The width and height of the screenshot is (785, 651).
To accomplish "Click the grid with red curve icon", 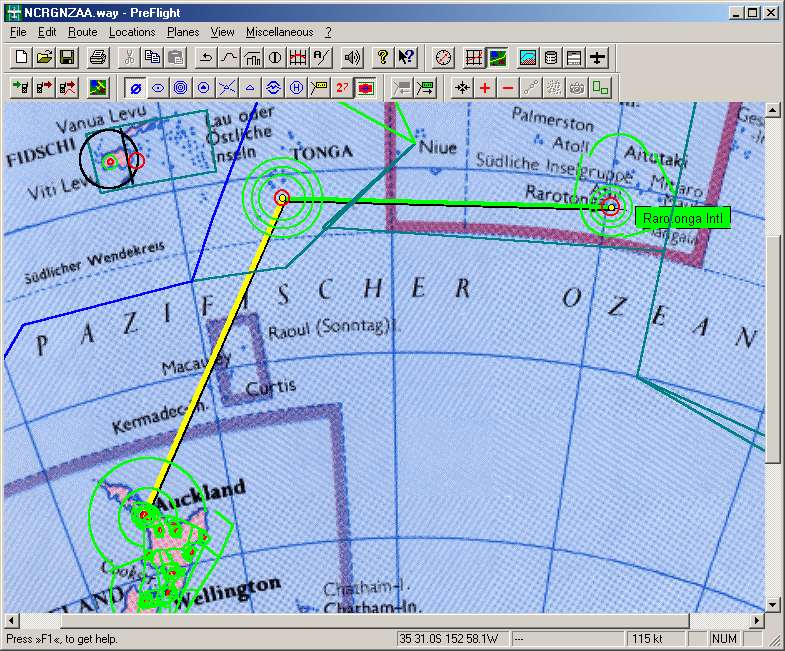I will [x=298, y=58].
